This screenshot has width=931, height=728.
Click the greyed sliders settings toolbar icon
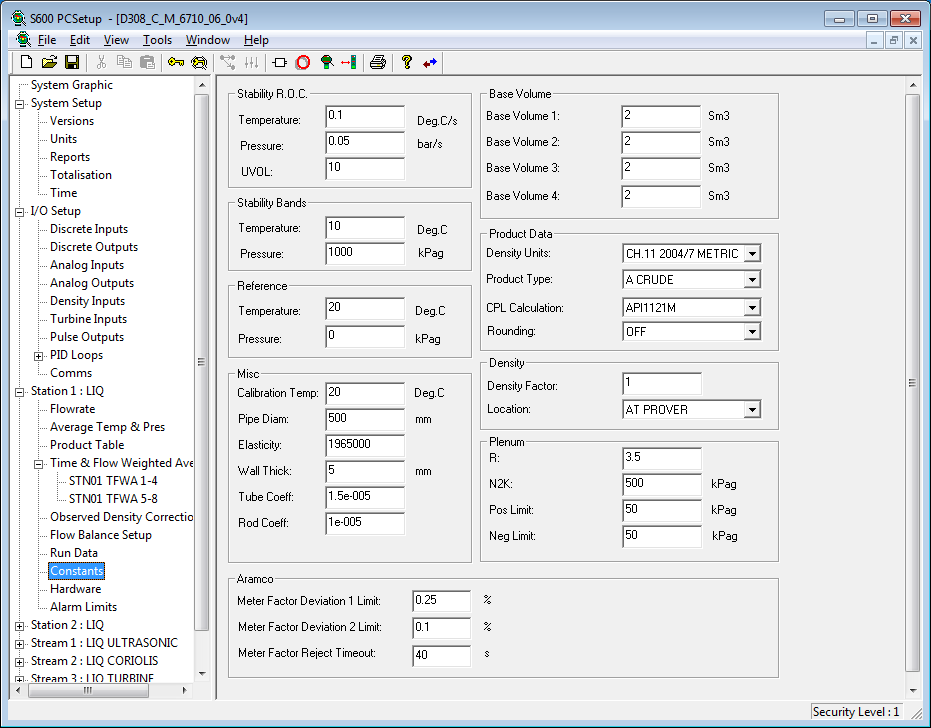pos(251,62)
